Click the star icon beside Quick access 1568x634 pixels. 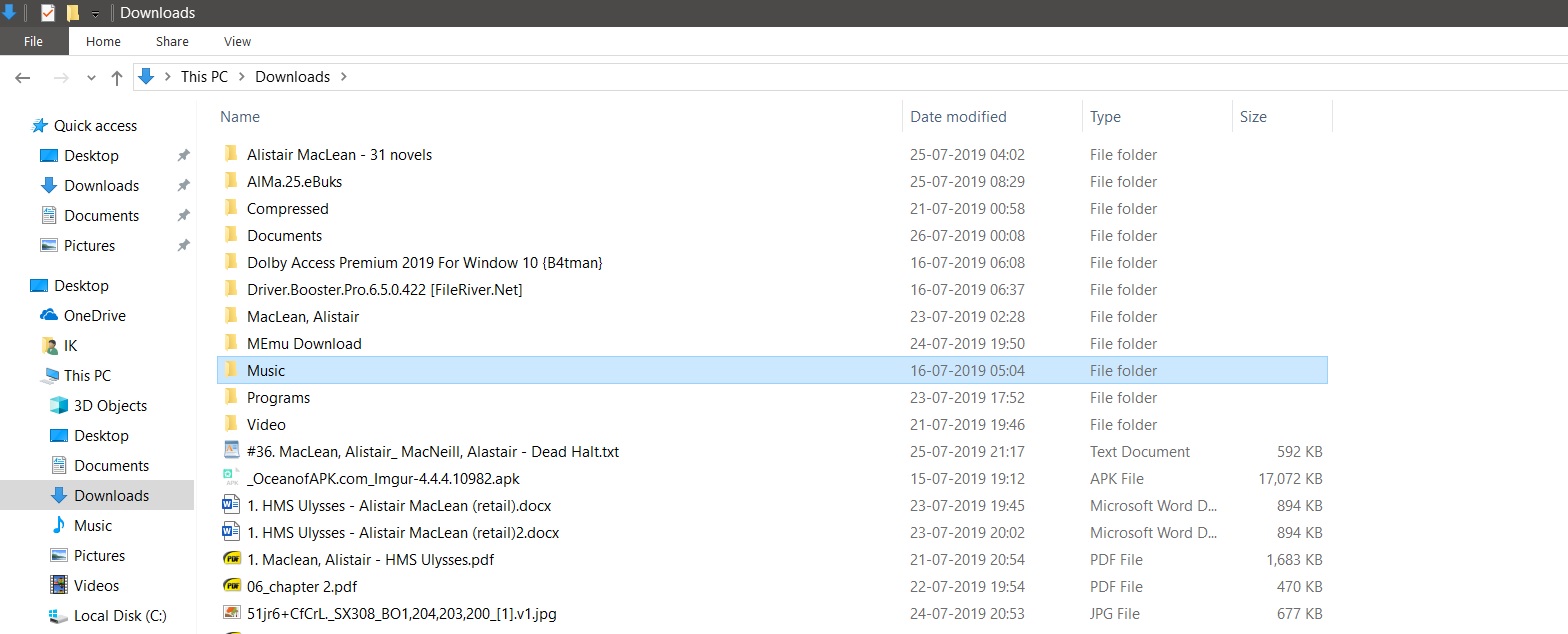coord(40,126)
